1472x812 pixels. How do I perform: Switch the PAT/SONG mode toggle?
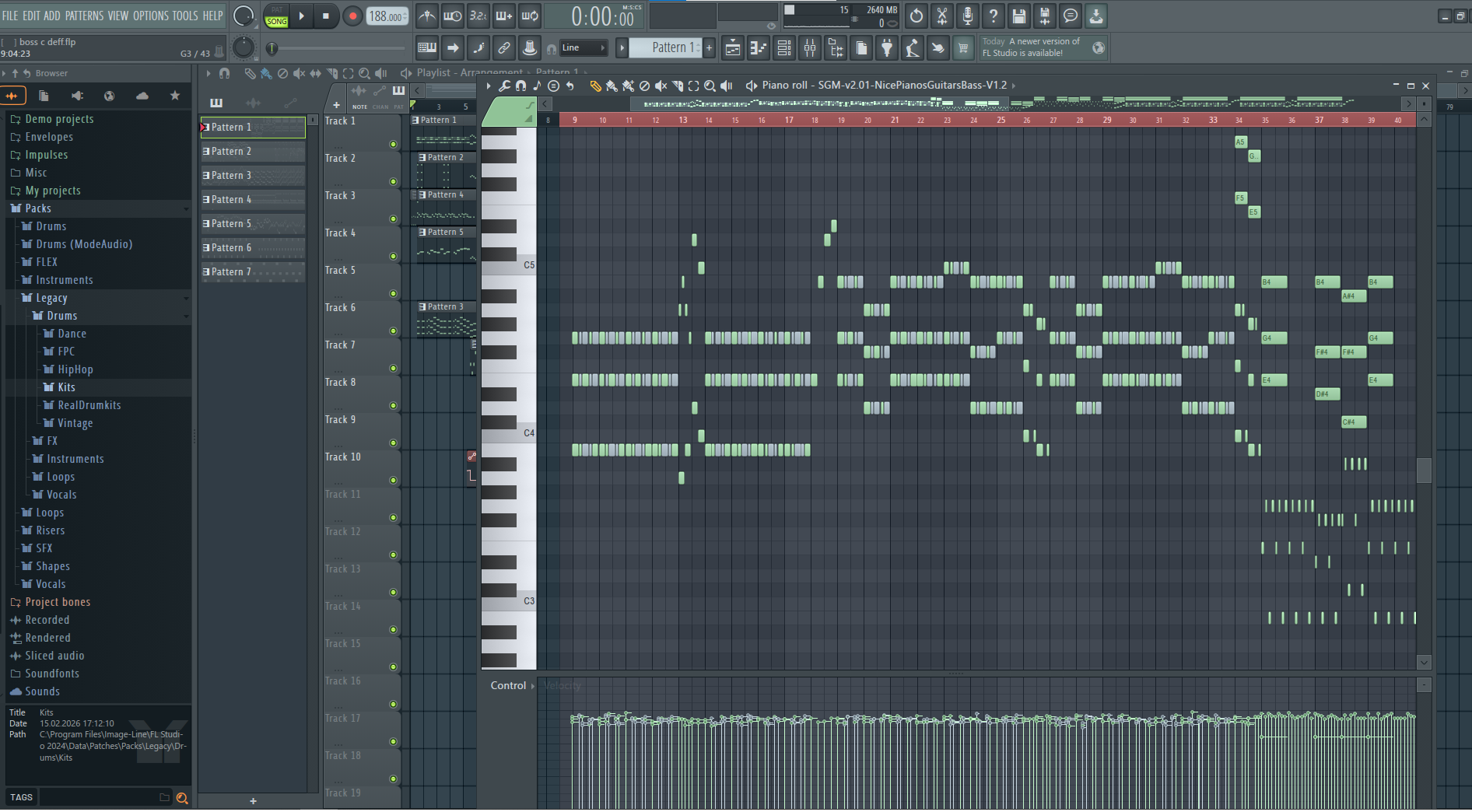click(276, 16)
